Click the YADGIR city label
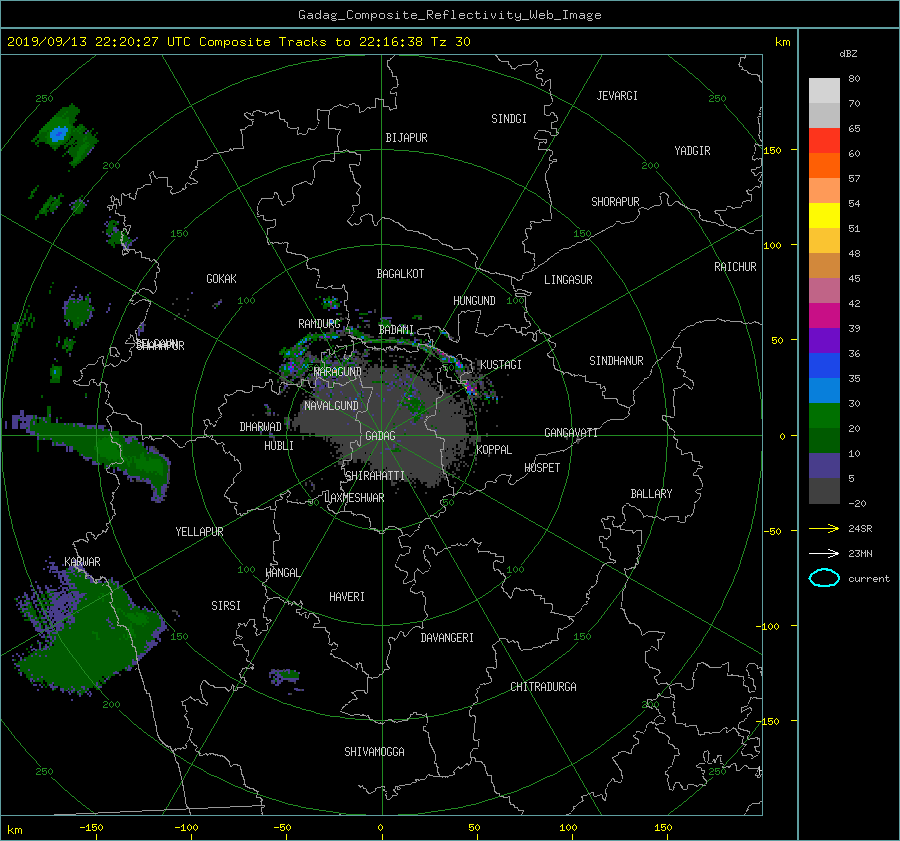 692,150
